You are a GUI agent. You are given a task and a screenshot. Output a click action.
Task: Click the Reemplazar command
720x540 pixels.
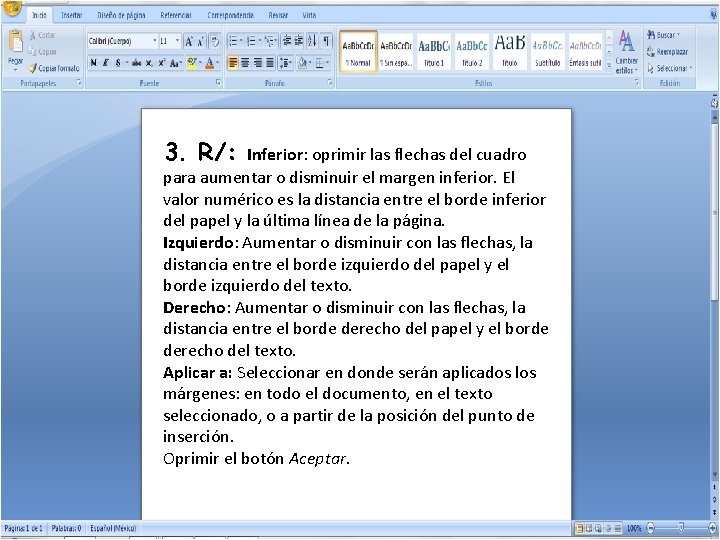pyautogui.click(x=667, y=51)
